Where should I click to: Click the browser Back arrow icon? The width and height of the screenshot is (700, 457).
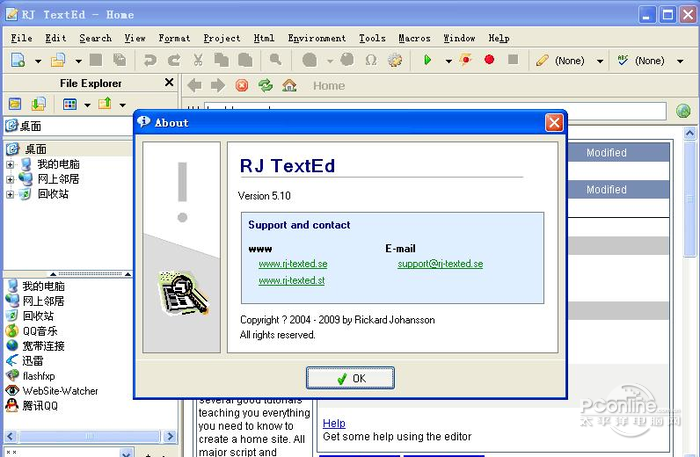[194, 85]
